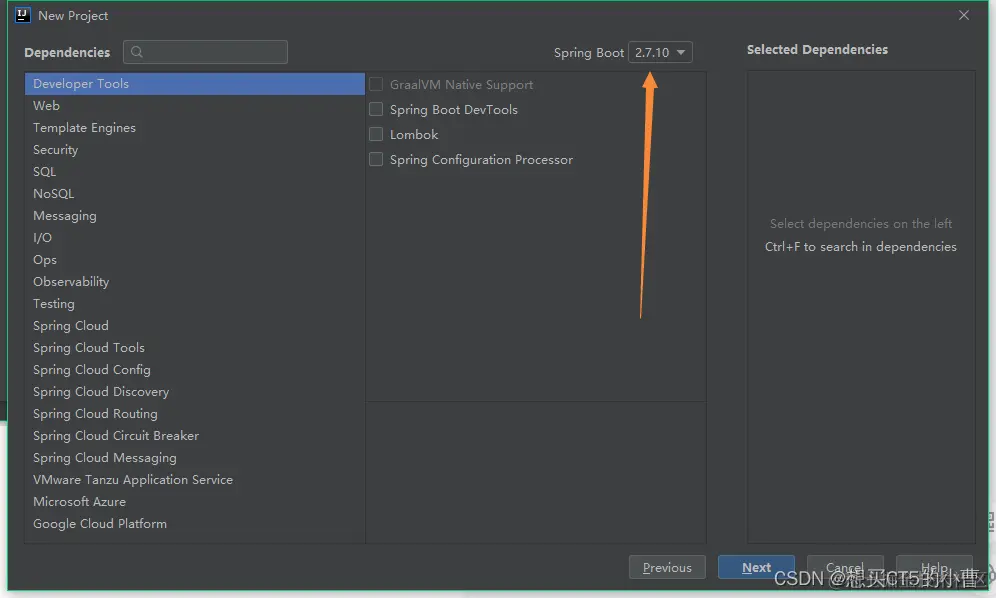This screenshot has width=996, height=598.
Task: Close the New Project dialog
Action: [x=964, y=15]
